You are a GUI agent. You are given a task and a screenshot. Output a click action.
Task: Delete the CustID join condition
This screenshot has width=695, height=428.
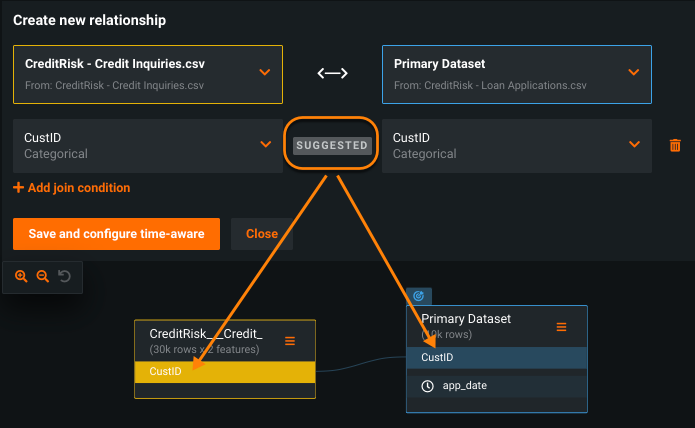(x=675, y=146)
